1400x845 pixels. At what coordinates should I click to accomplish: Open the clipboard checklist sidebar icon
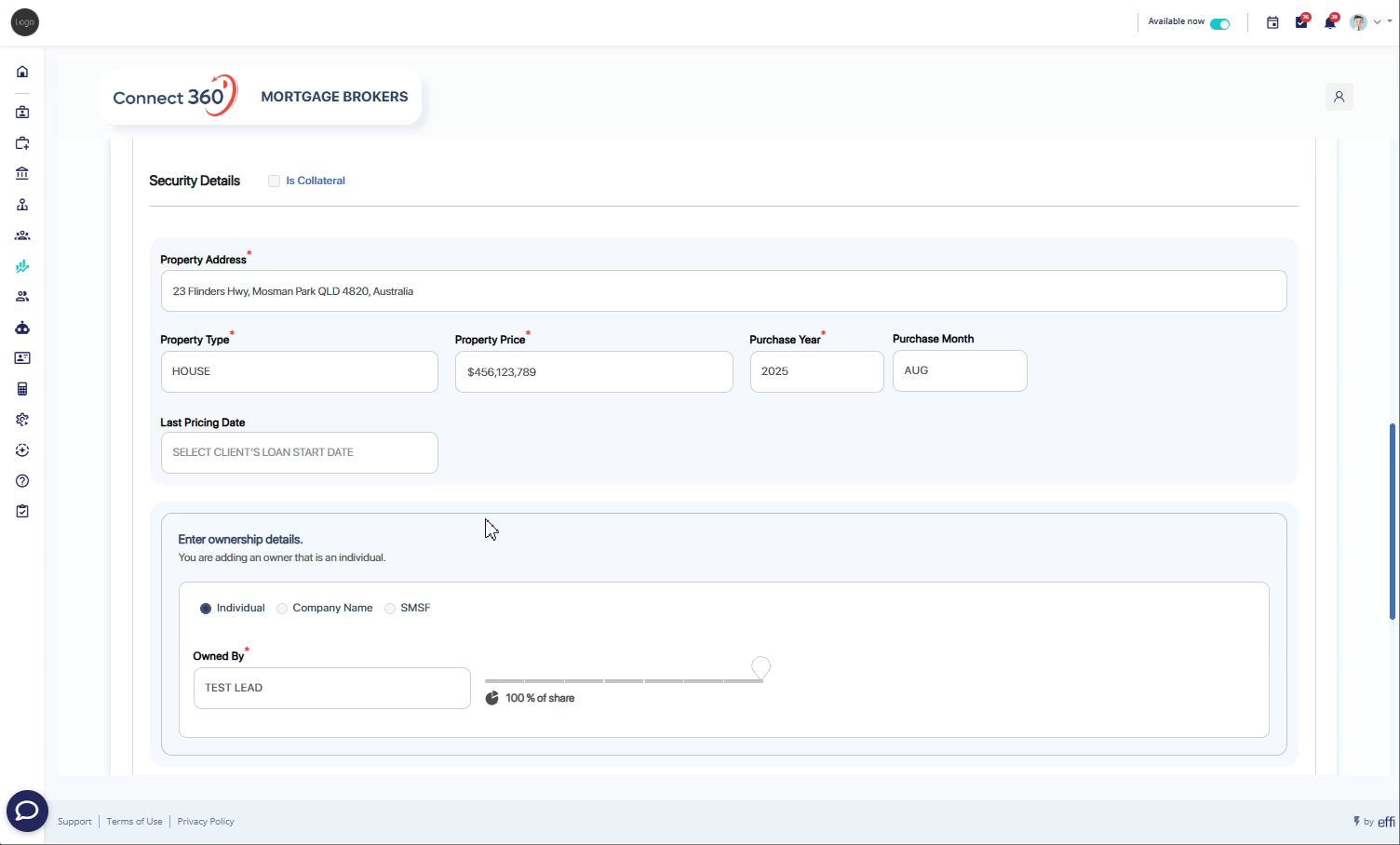tap(22, 512)
